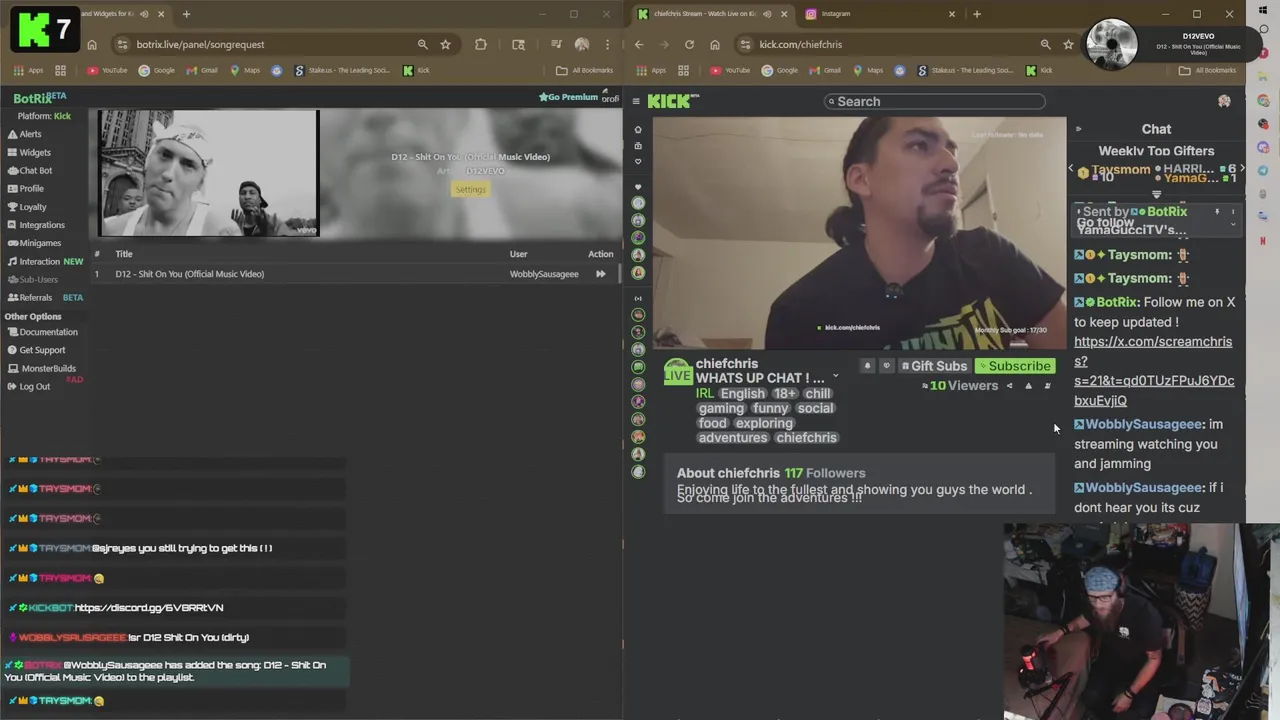Collapse the Kick chat panel arrow

click(x=1078, y=129)
